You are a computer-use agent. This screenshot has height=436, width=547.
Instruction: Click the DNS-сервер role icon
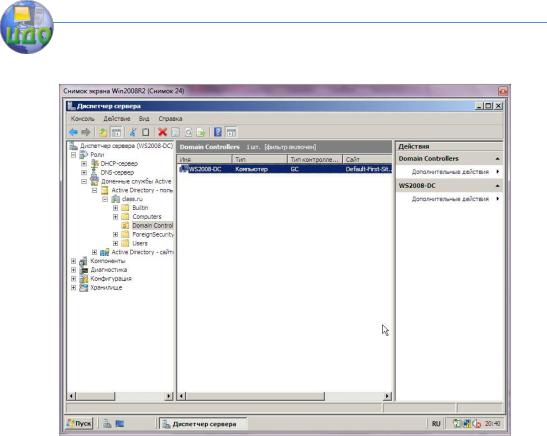(x=94, y=172)
